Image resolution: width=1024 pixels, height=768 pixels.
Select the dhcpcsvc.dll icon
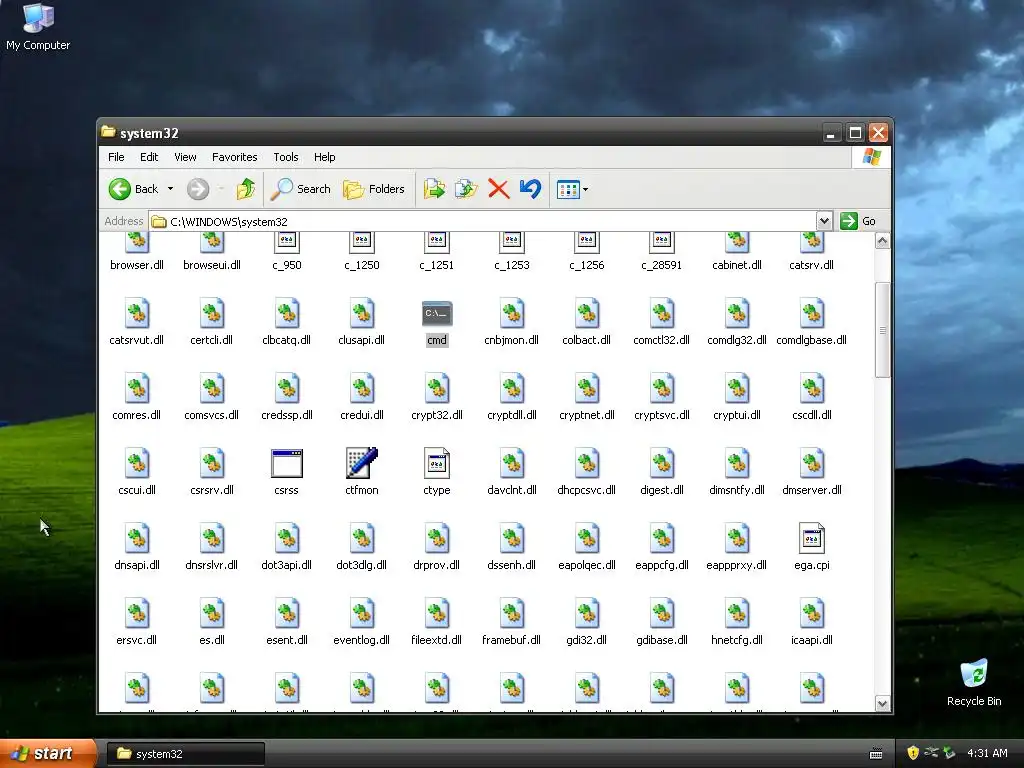click(586, 464)
